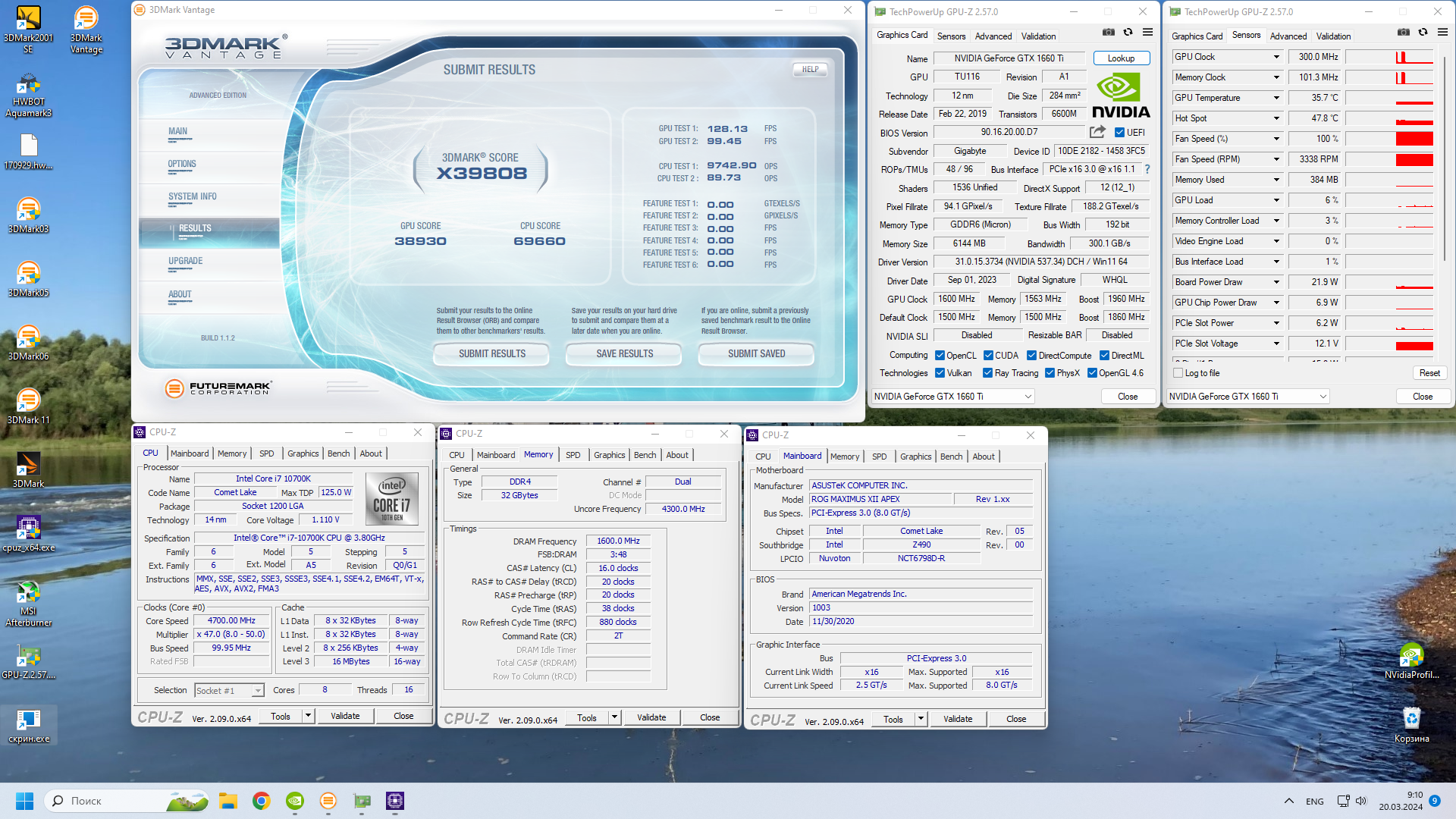Toggle the PhysX checkbox
The image size is (1456, 819).
[1050, 373]
